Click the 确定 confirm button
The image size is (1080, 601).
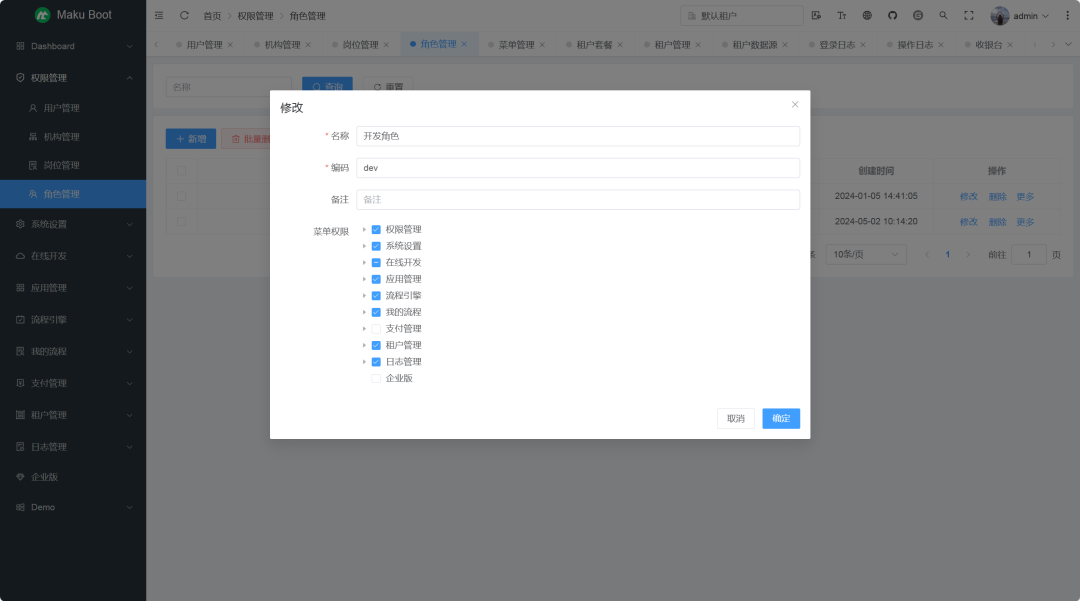[781, 419]
